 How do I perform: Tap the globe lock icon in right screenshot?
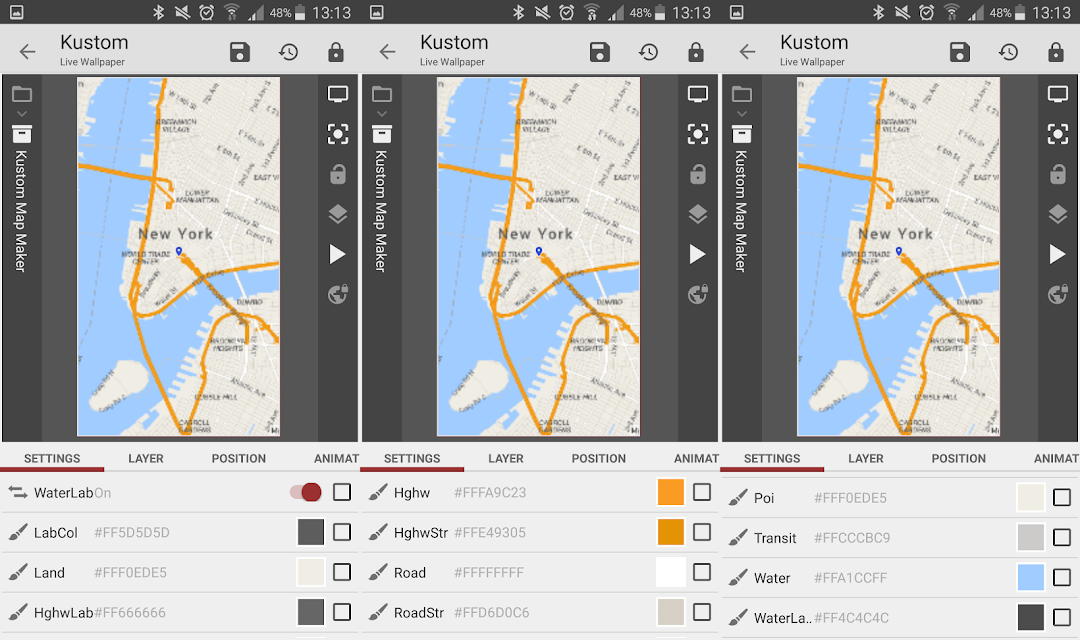[1058, 294]
